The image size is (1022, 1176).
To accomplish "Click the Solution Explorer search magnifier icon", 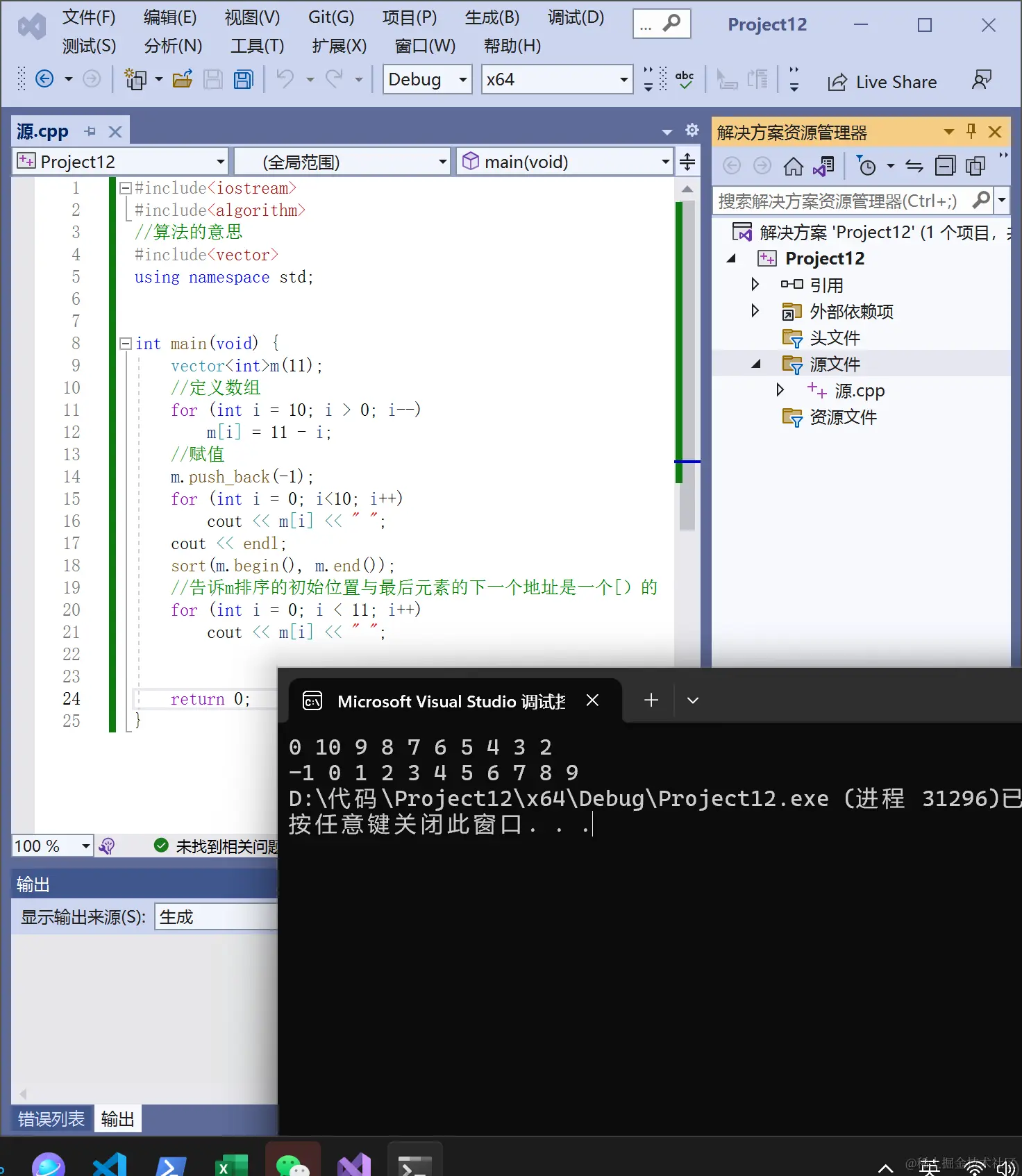I will tap(981, 201).
